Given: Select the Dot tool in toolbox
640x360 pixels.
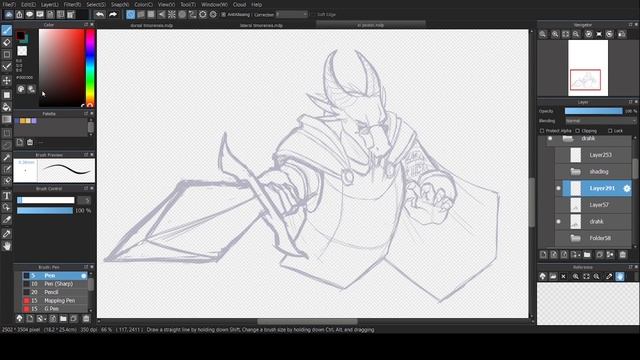Looking at the screenshot, I should pyautogui.click(x=7, y=54).
